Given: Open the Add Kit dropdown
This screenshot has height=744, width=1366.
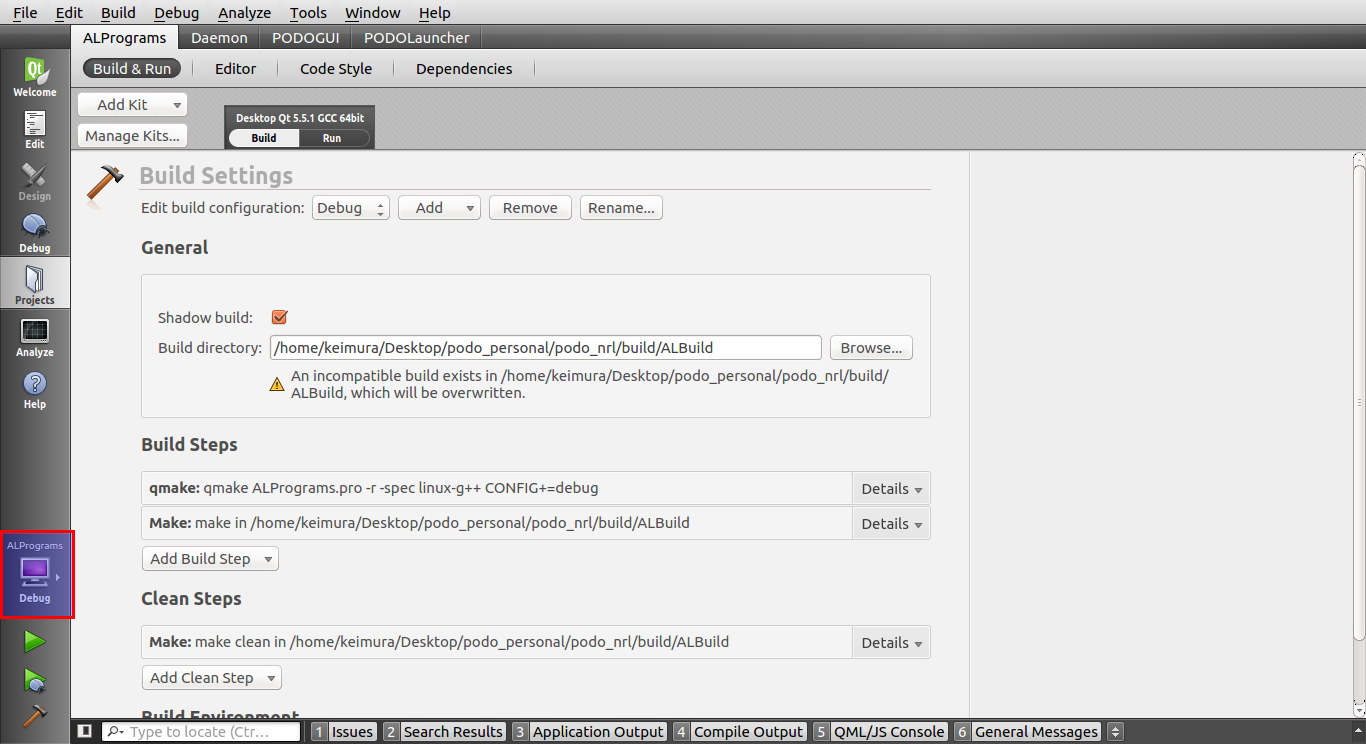Looking at the screenshot, I should 132,104.
